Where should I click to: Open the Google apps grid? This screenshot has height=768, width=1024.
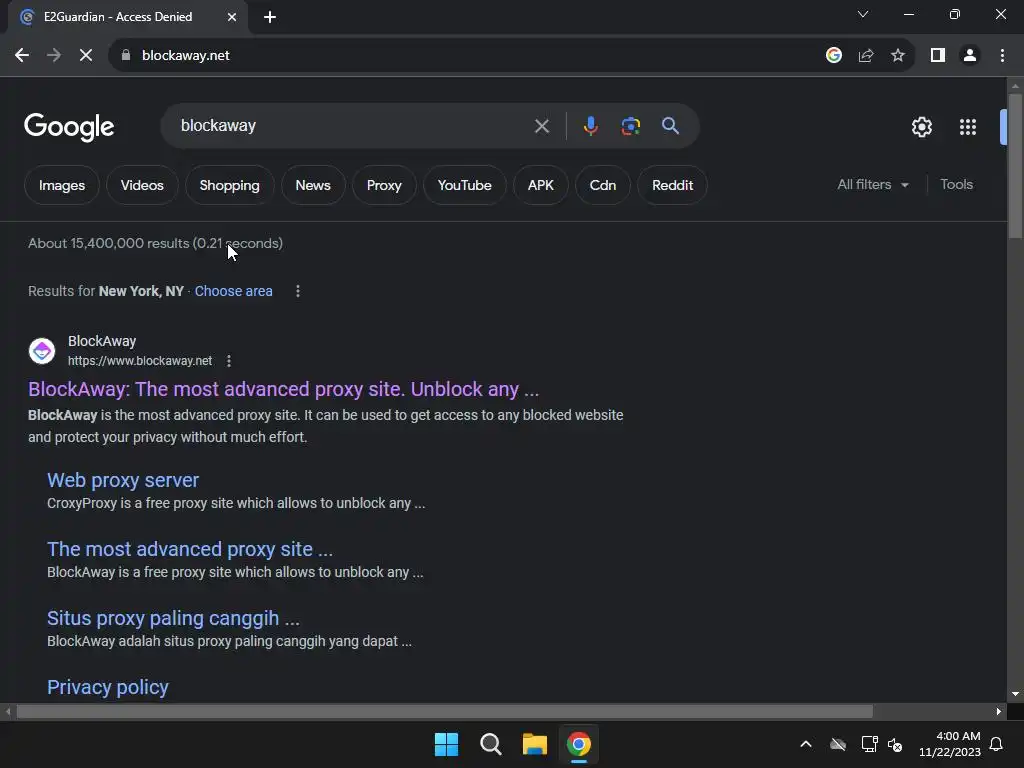968,127
